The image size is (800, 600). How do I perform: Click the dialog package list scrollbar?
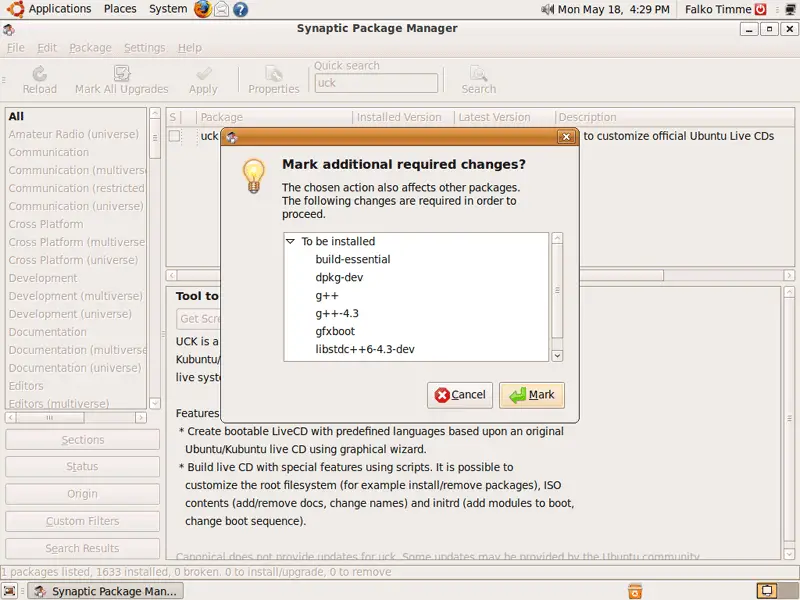(x=557, y=291)
